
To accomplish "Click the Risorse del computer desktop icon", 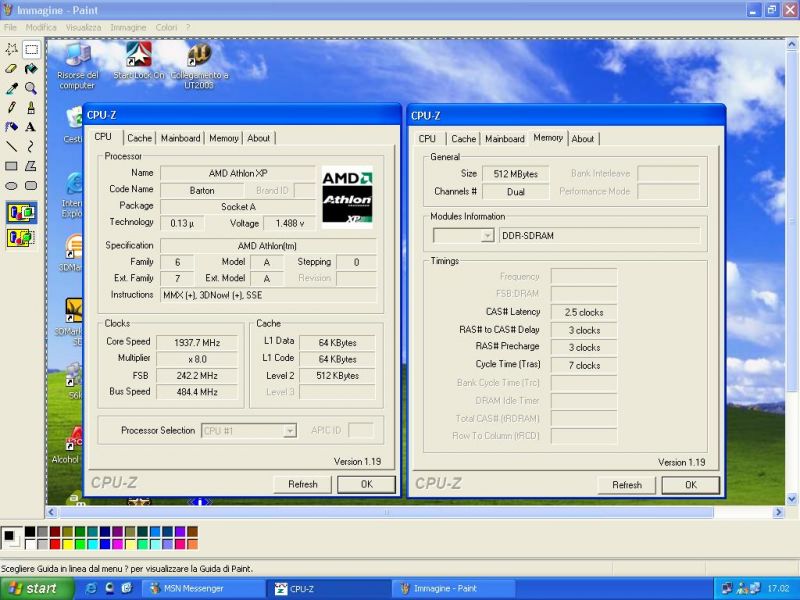I will pos(78,66).
